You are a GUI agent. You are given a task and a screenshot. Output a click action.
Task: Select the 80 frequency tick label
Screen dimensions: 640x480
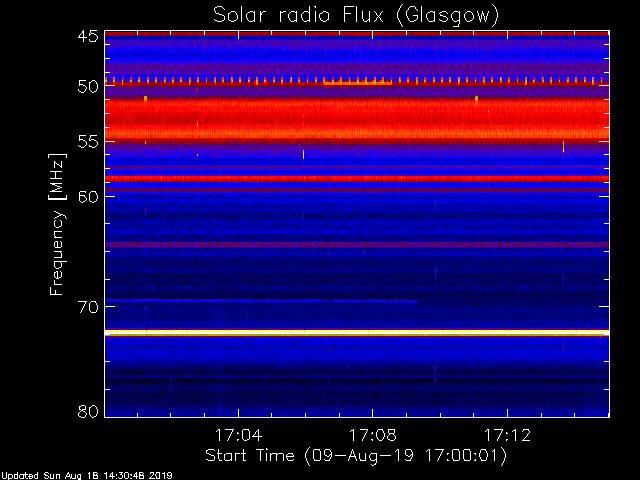88,411
